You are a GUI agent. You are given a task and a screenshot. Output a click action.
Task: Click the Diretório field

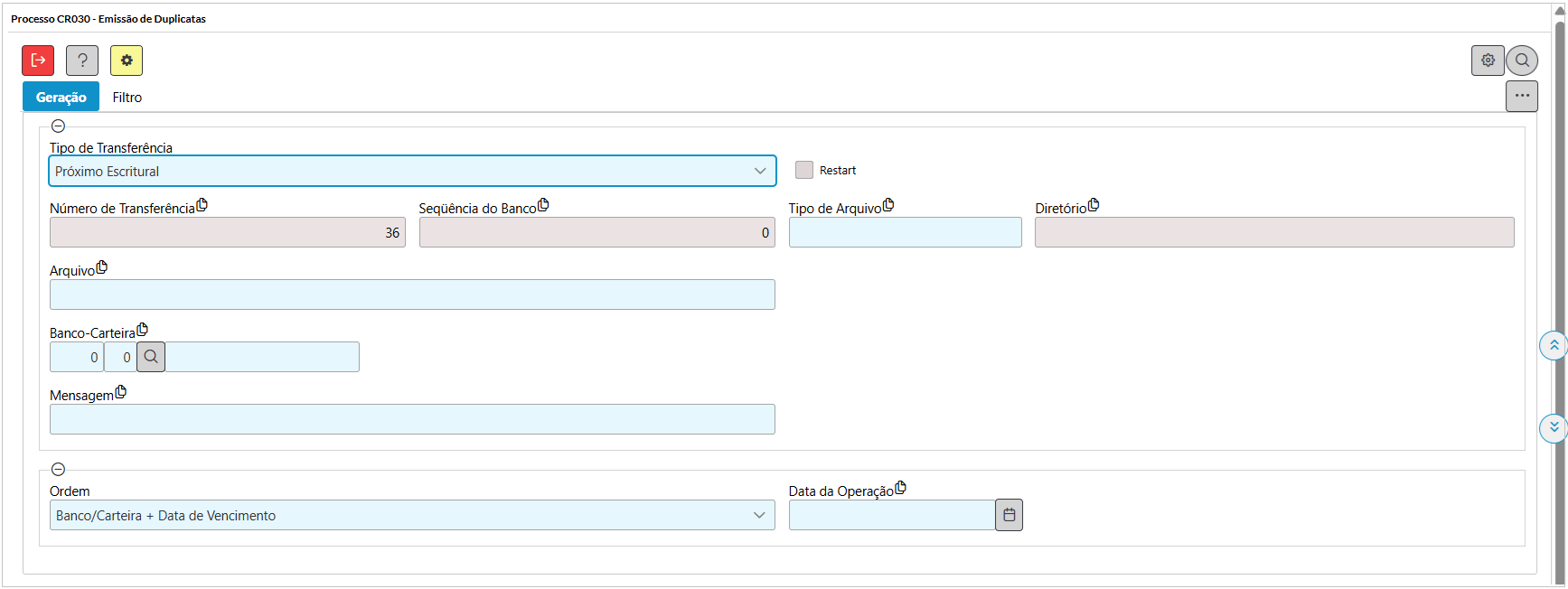tap(1274, 232)
